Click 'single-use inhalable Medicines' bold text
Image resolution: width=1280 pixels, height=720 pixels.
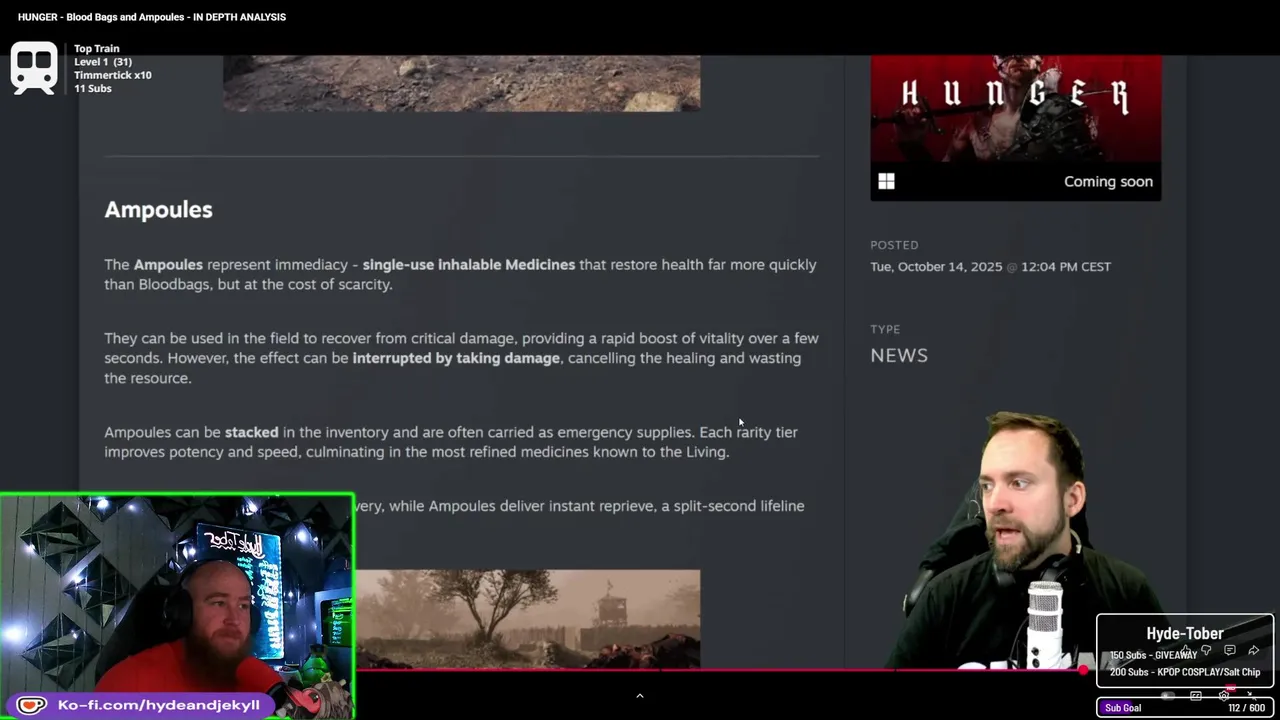469,265
